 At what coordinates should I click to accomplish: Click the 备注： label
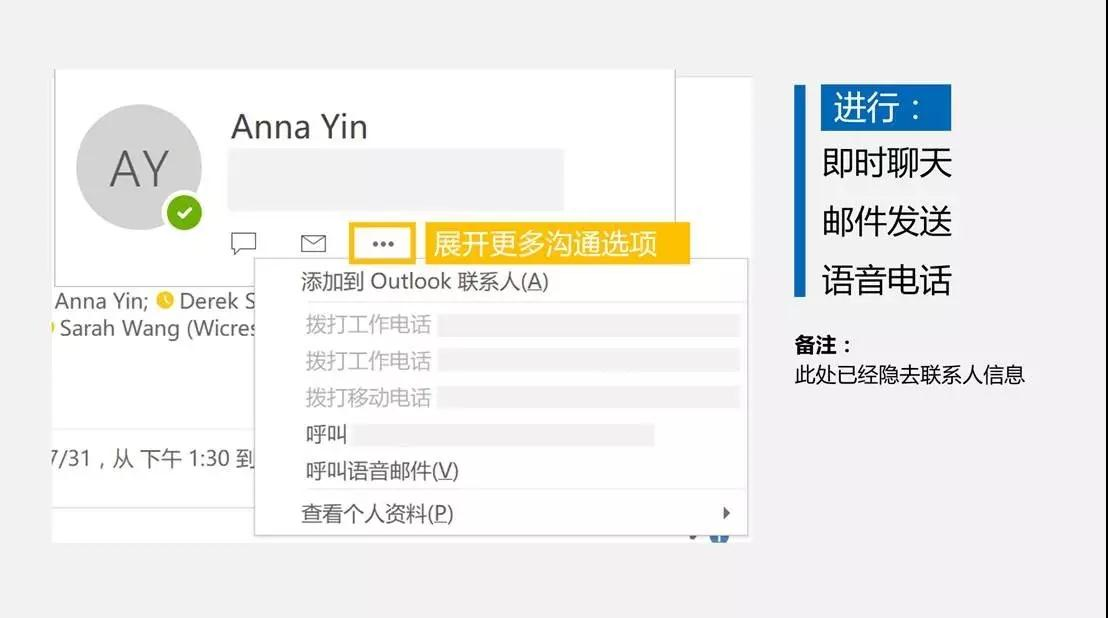click(x=823, y=345)
